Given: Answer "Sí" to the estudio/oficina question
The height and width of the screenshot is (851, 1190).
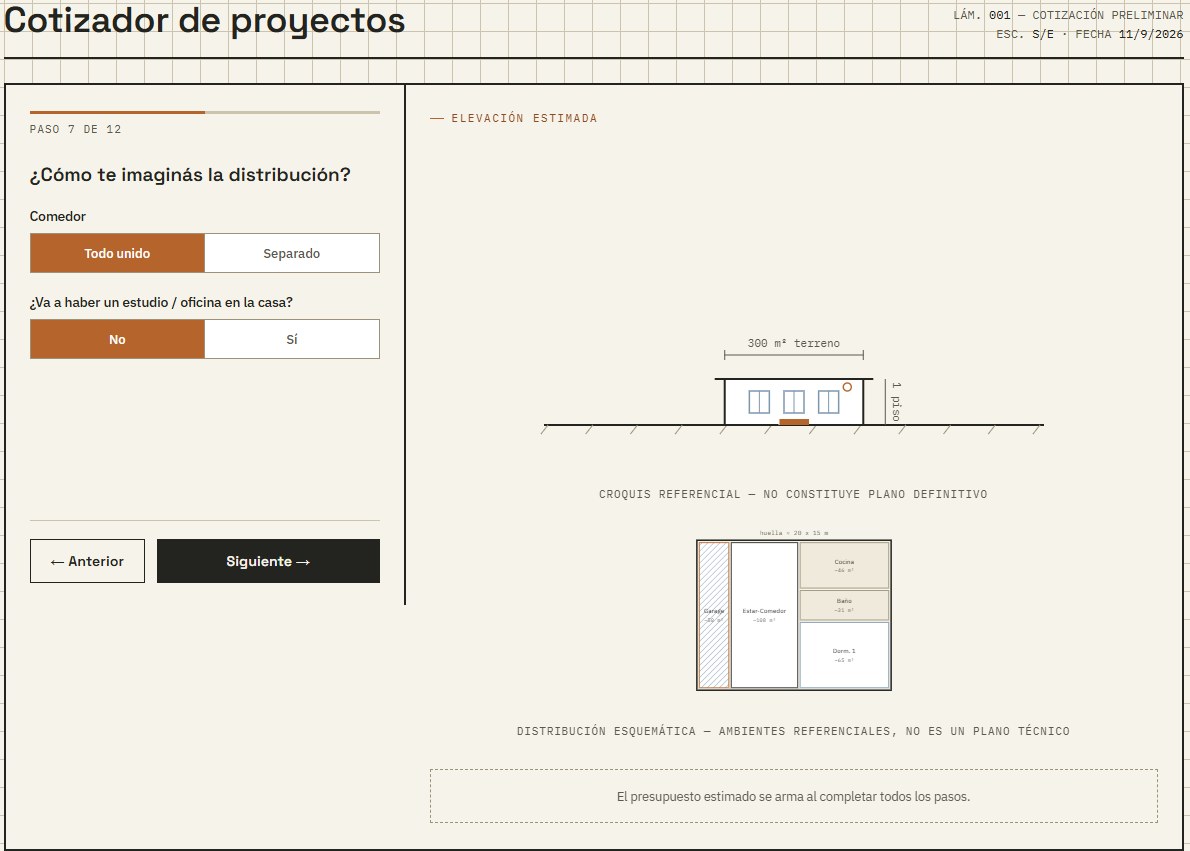Looking at the screenshot, I should tap(291, 339).
